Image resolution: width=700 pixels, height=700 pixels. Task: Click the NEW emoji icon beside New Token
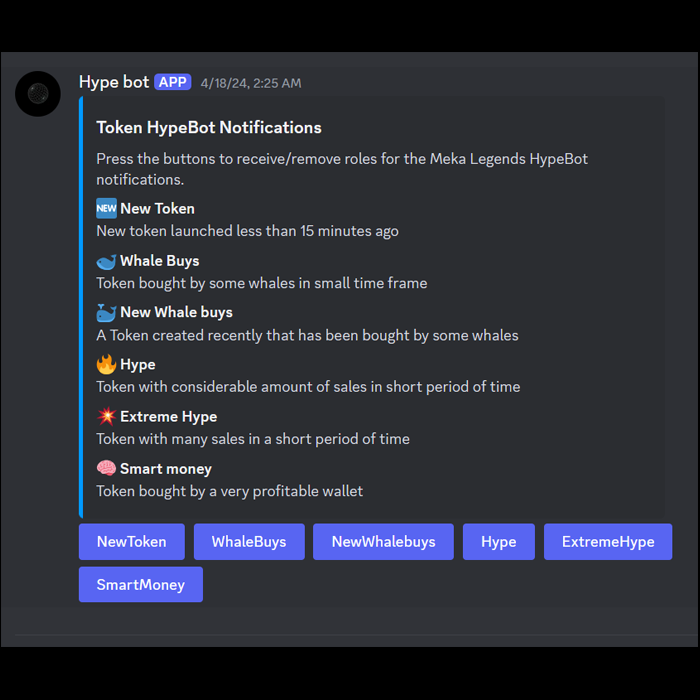click(x=106, y=208)
